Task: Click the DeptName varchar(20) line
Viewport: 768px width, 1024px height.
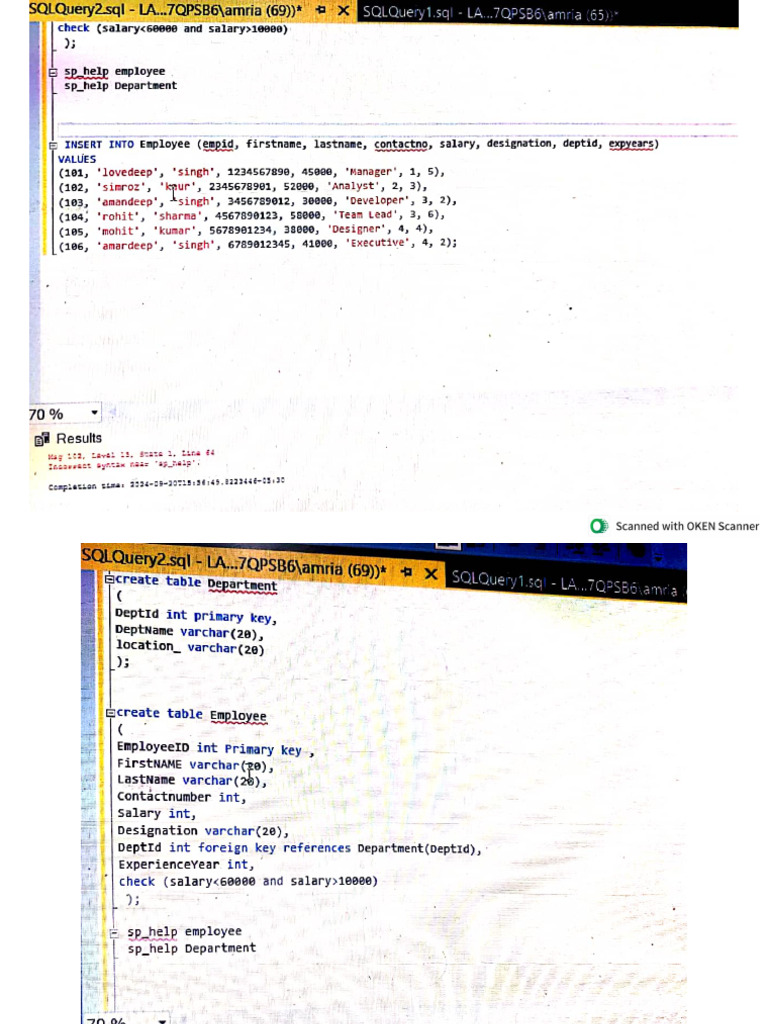Action: point(190,632)
